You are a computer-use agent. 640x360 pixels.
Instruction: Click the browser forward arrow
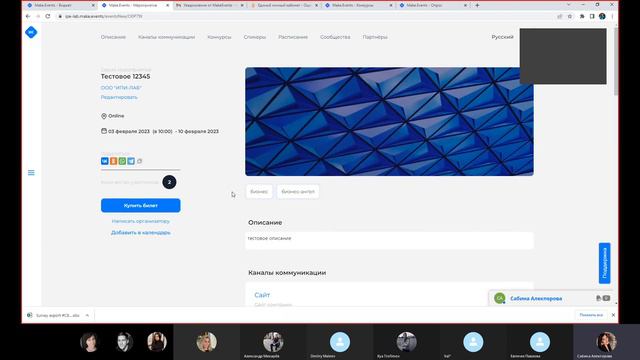click(x=38, y=16)
